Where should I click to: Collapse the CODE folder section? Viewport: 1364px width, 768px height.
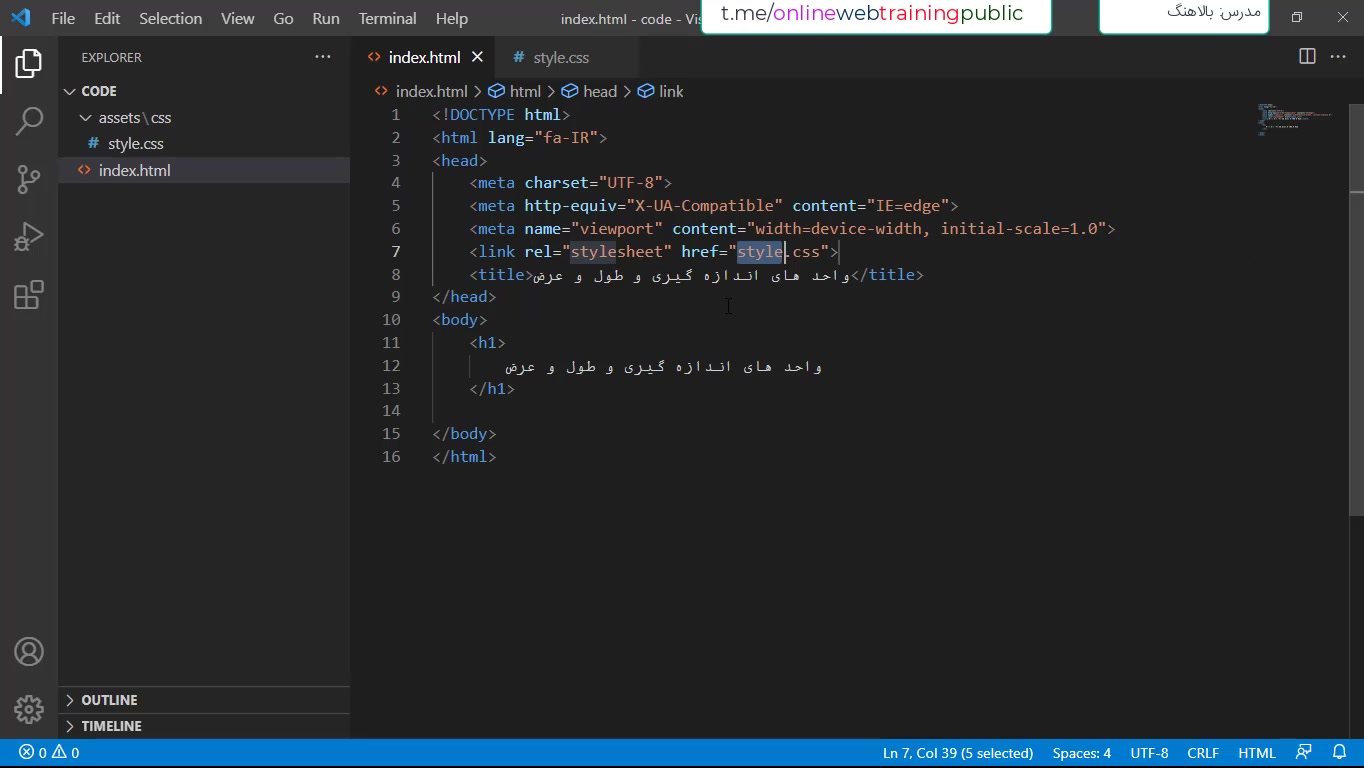tap(70, 91)
